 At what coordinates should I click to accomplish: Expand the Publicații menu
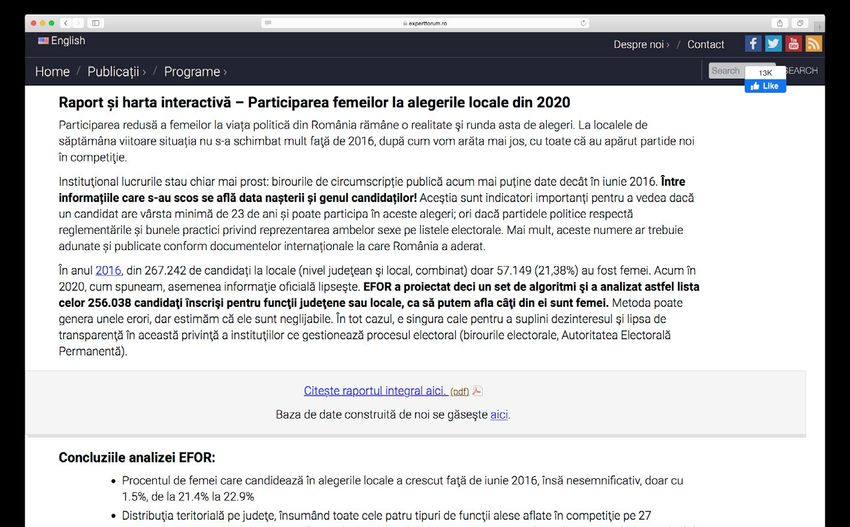(116, 72)
